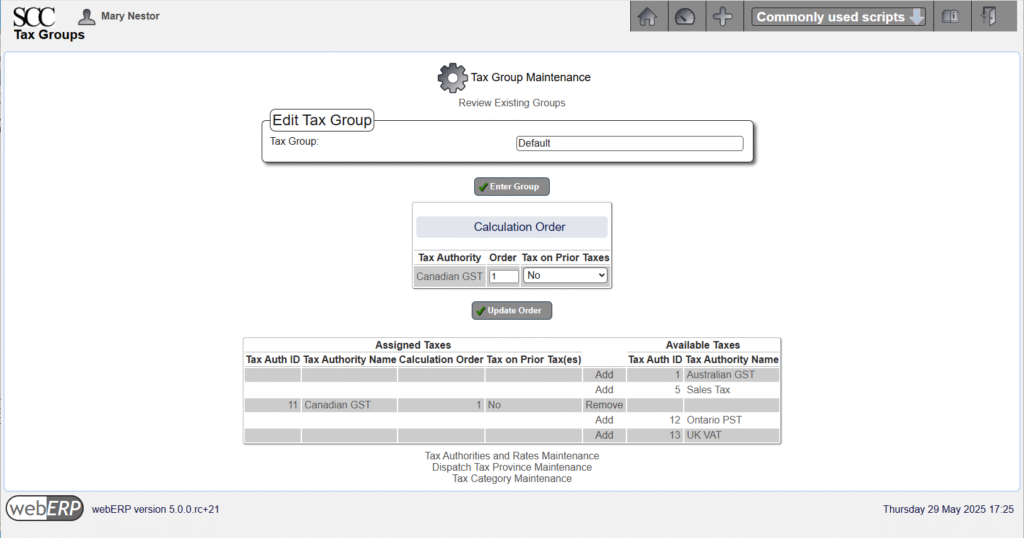Click the SCC company logo

pos(34,16)
